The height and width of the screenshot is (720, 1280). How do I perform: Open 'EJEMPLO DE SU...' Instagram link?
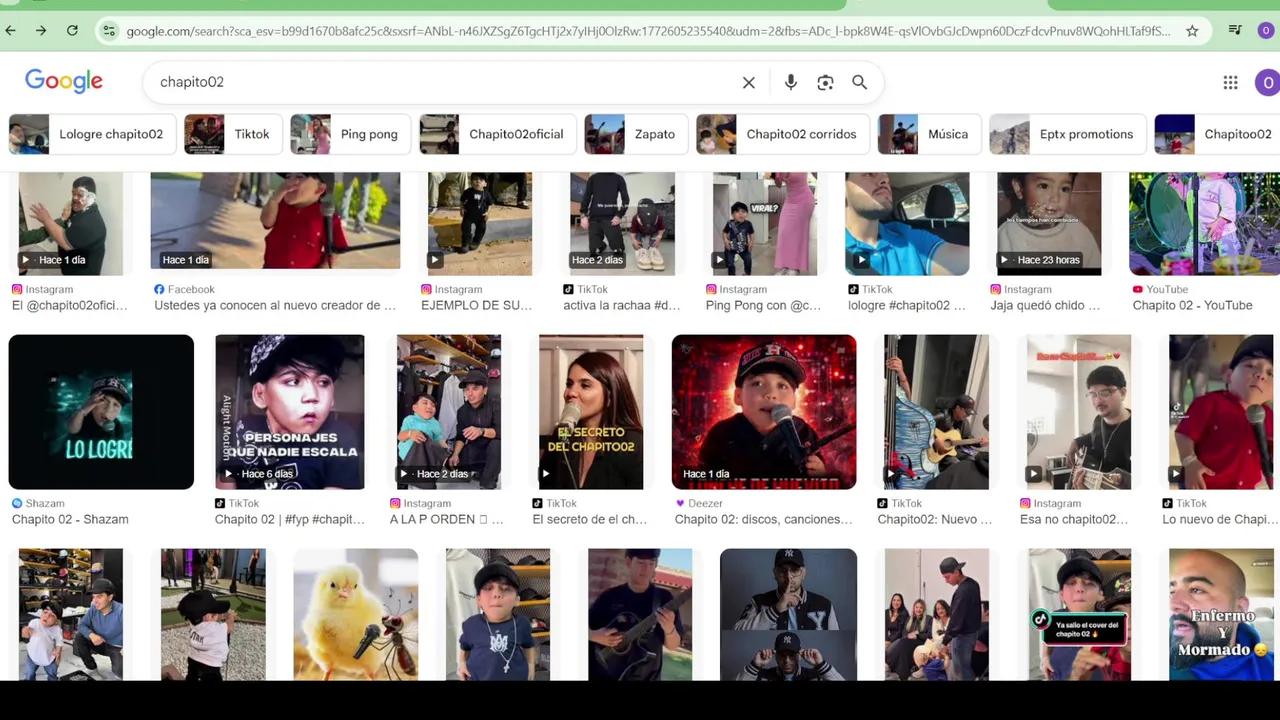(477, 305)
